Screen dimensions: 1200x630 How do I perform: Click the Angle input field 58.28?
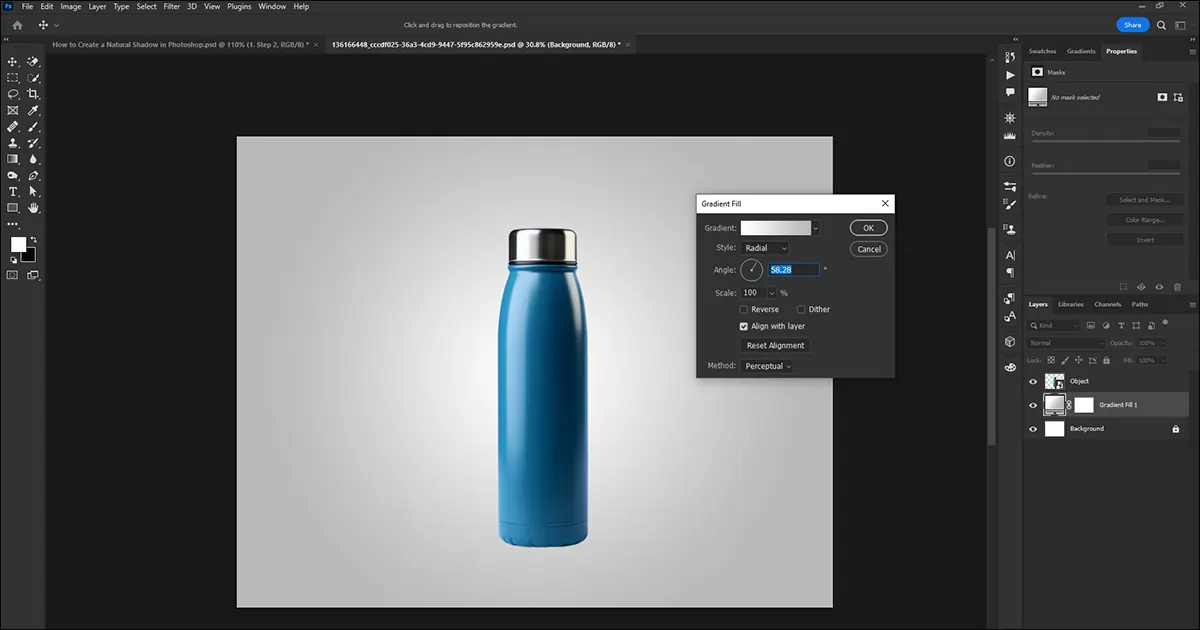(x=794, y=270)
